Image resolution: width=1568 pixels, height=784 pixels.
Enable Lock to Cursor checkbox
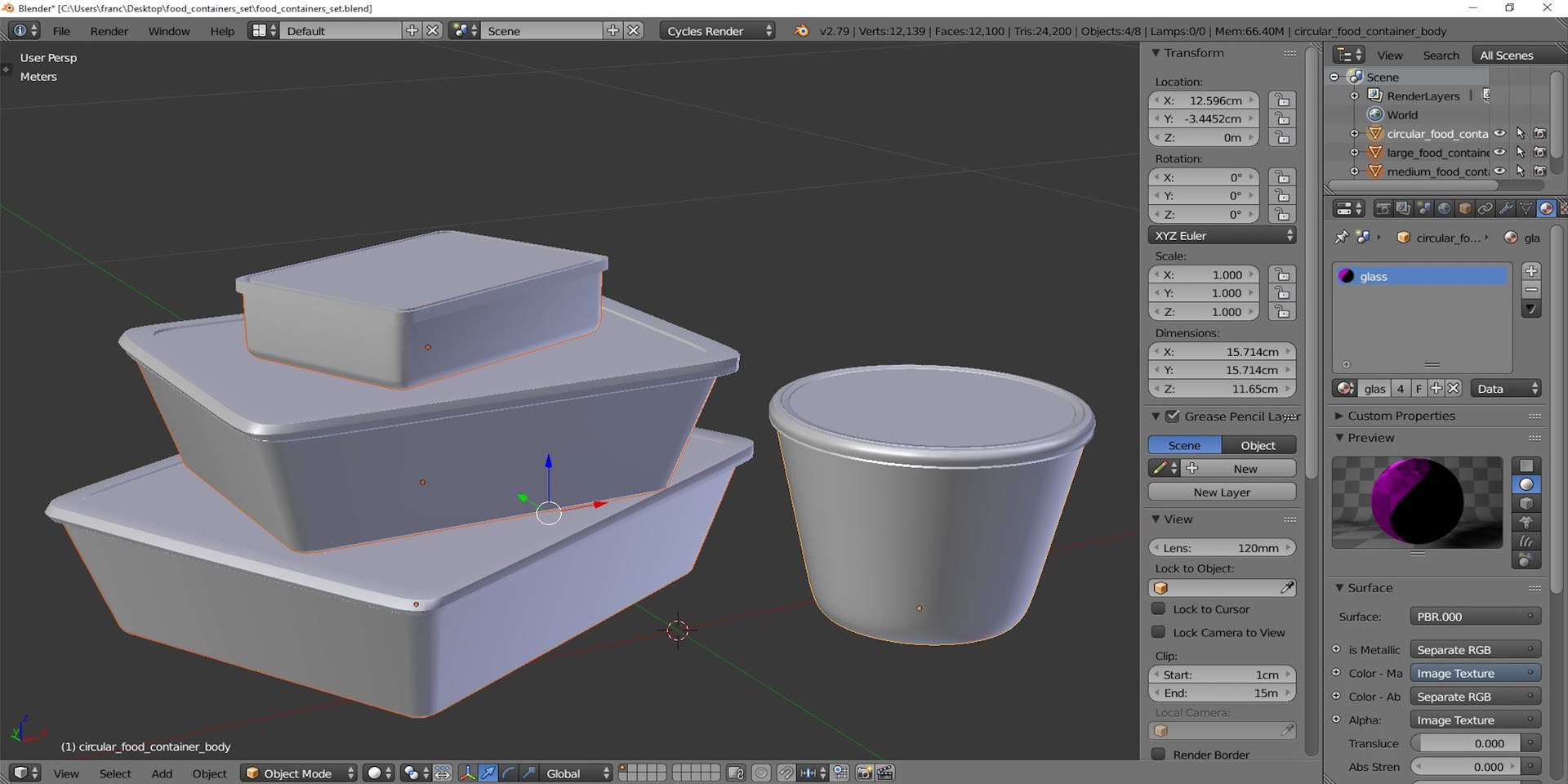point(1158,608)
